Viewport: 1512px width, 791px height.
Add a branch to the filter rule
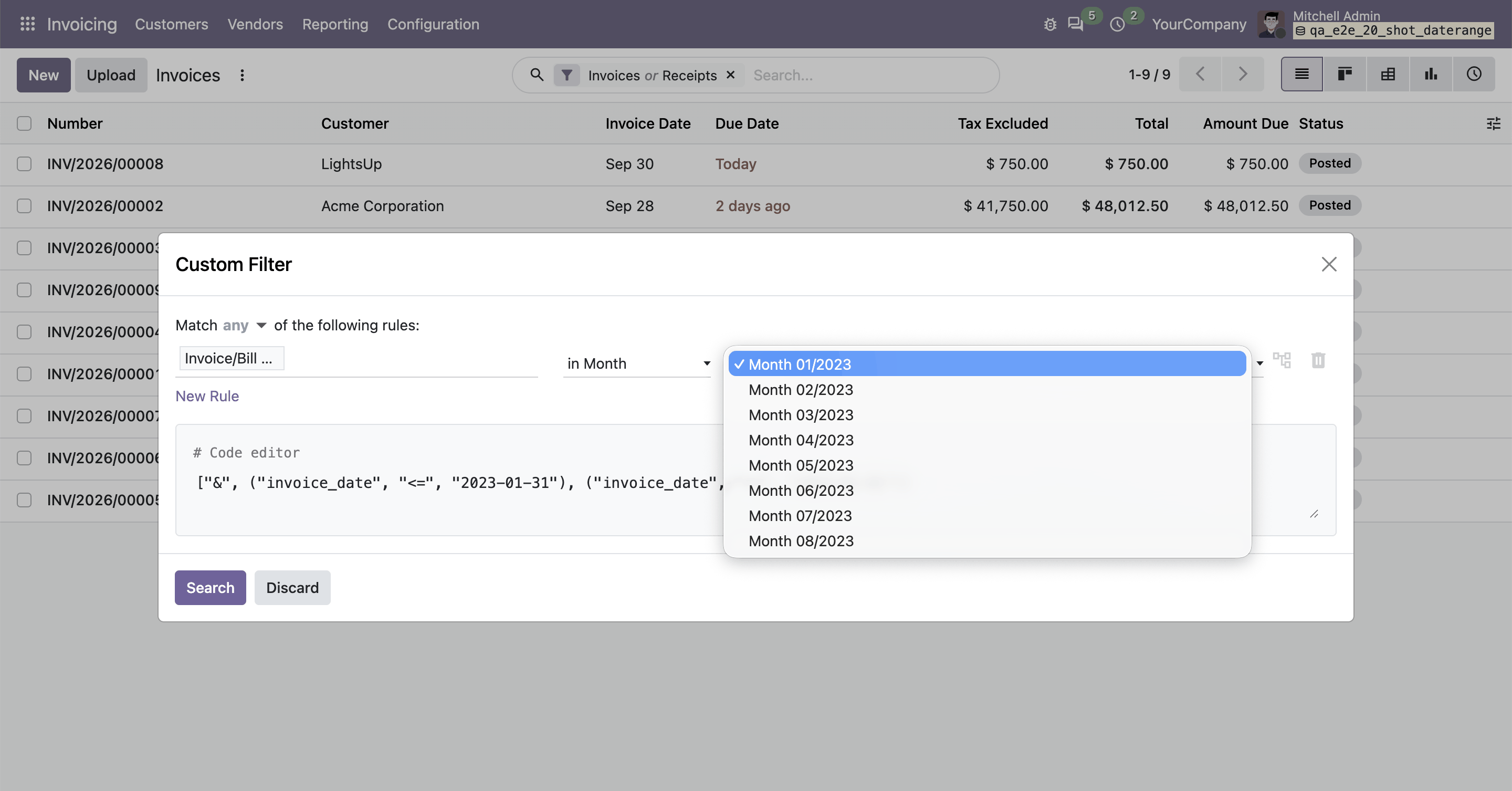(1282, 360)
